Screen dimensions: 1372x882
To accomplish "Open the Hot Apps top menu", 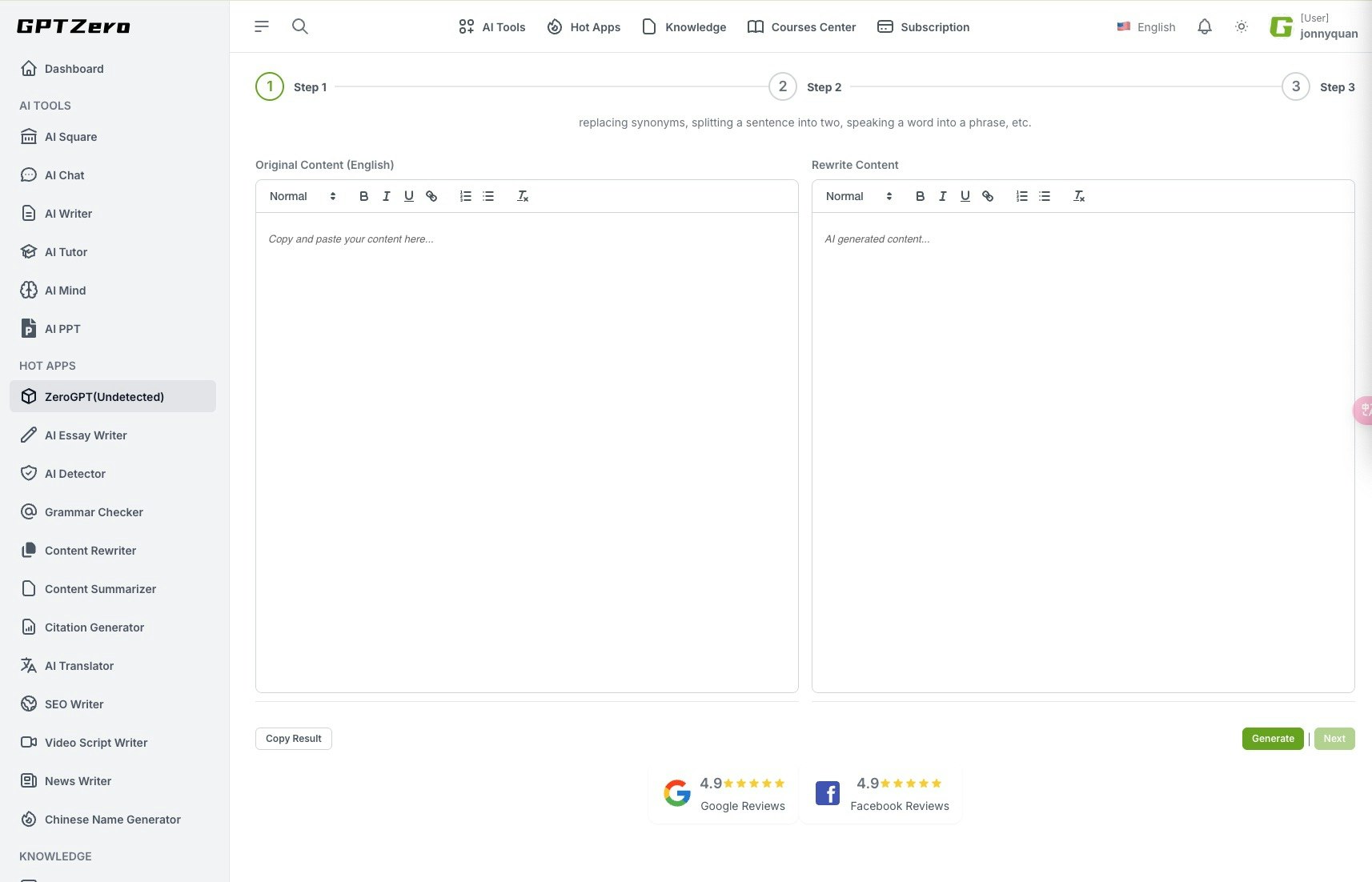I will [584, 26].
